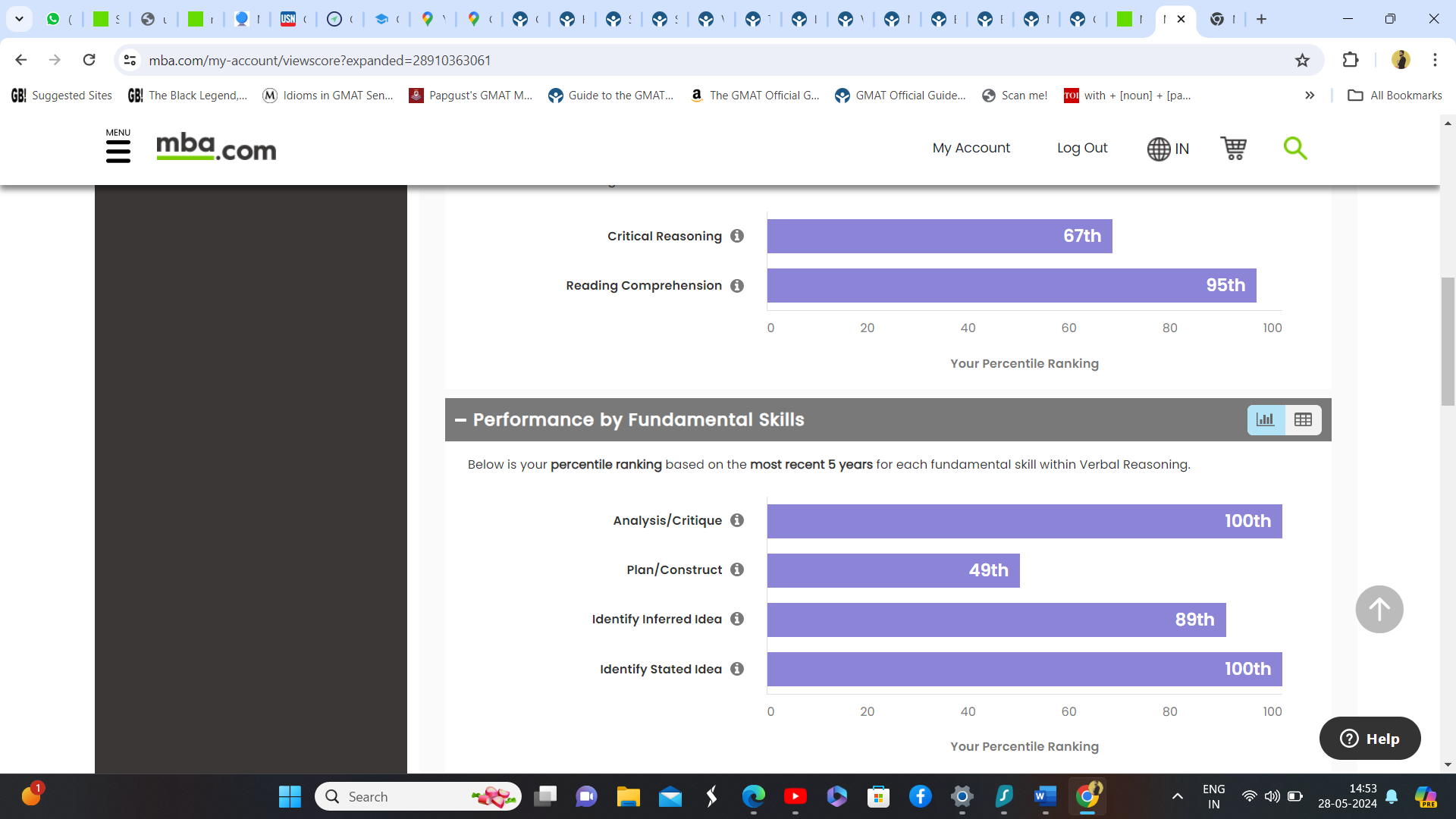Viewport: 1456px width, 819px height.
Task: Collapse Performance by Fundamental Skills section
Action: click(x=460, y=419)
